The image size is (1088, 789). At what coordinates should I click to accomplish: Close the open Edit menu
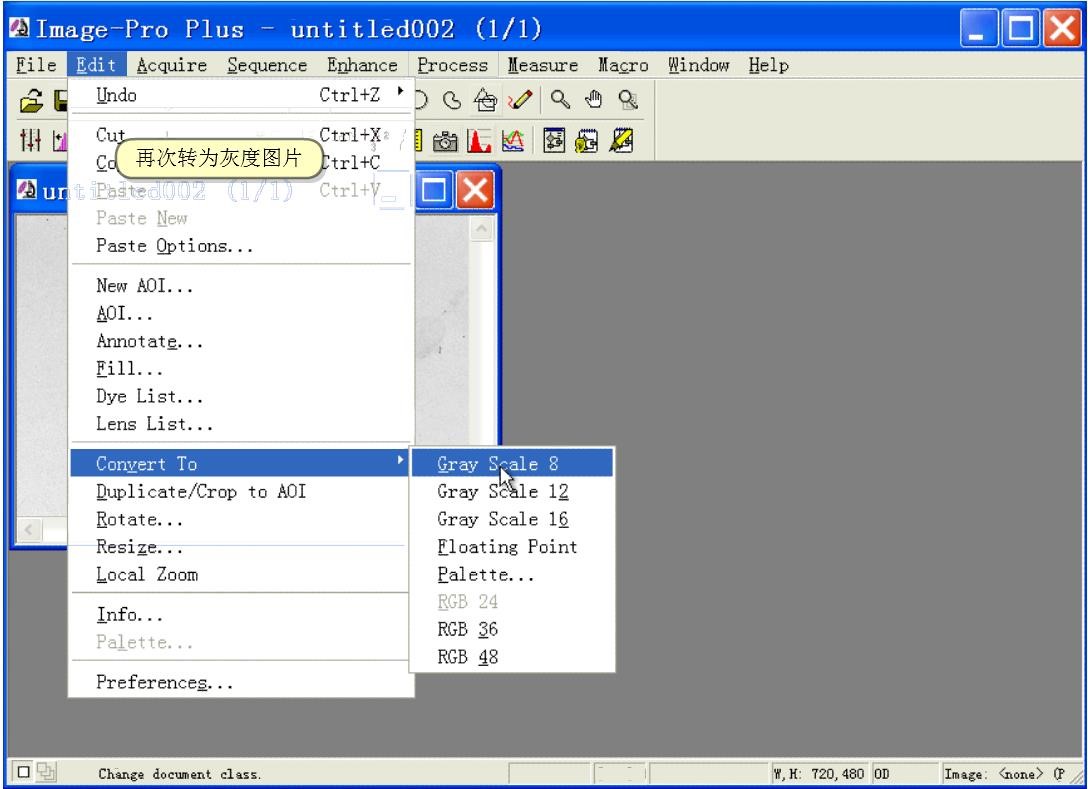click(96, 65)
